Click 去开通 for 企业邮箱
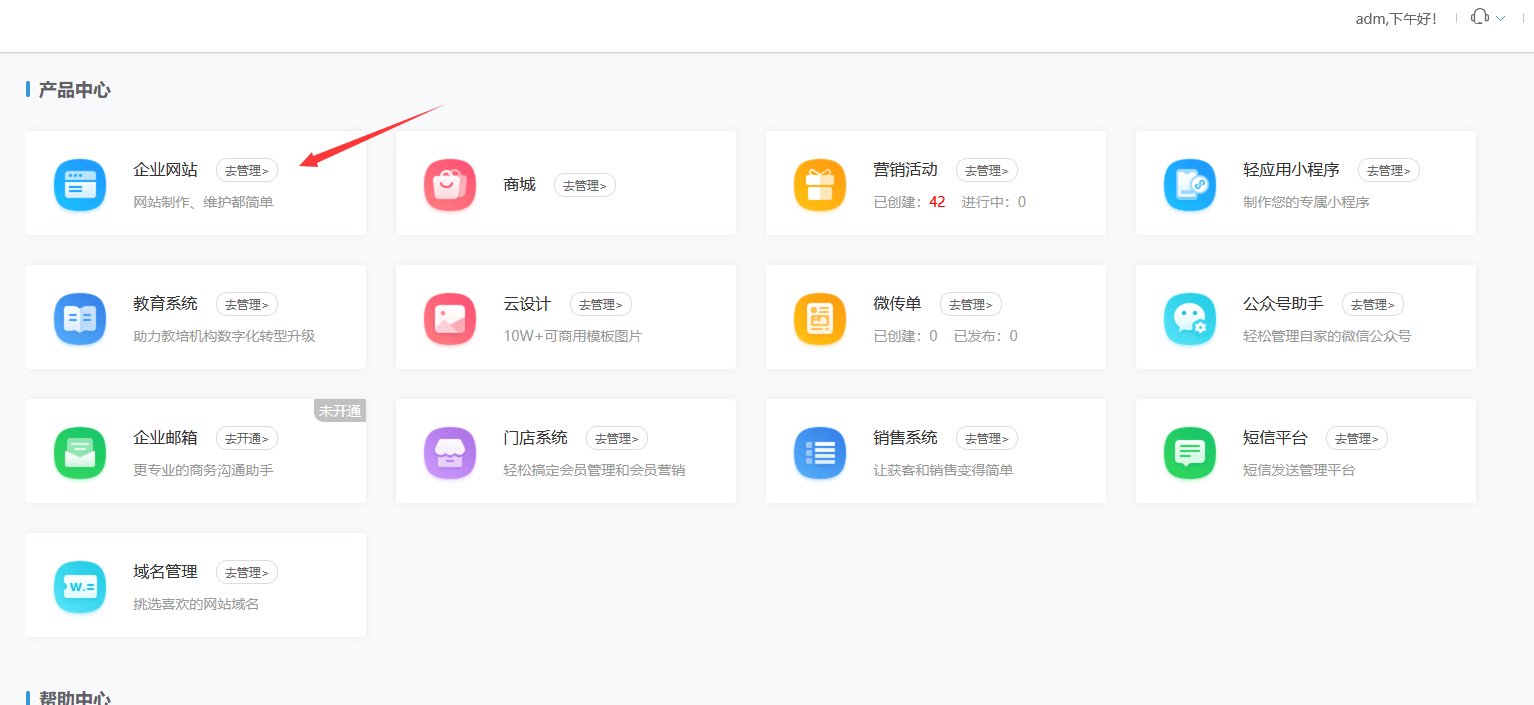The image size is (1534, 705). click(246, 438)
